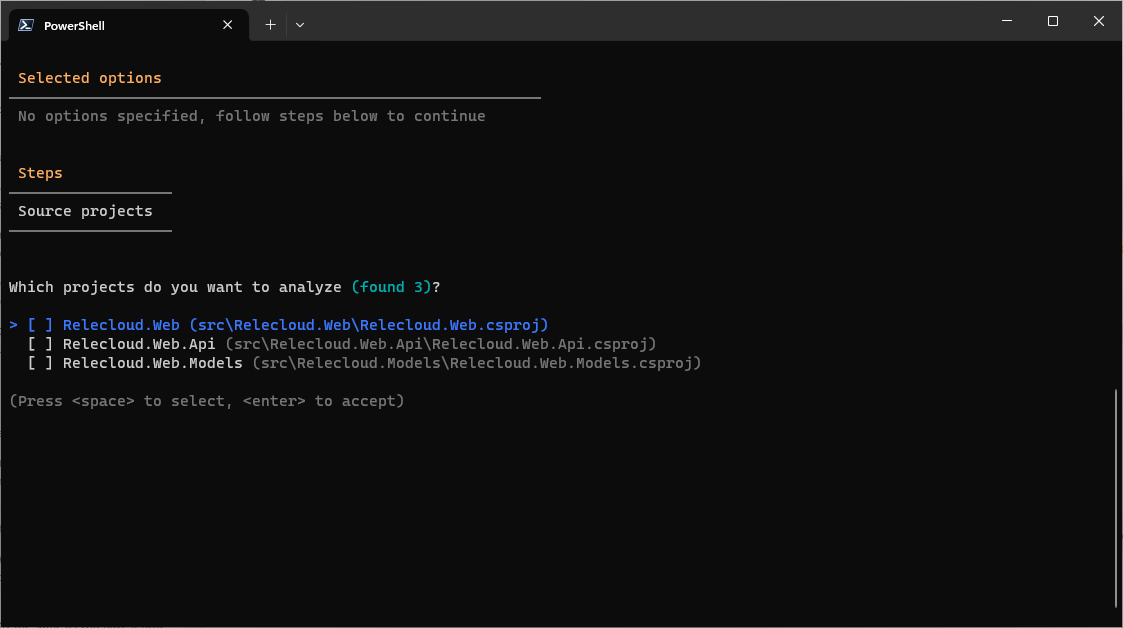Check the Relecloud.Web project checkbox
This screenshot has height=628, width=1123.
click(38, 324)
